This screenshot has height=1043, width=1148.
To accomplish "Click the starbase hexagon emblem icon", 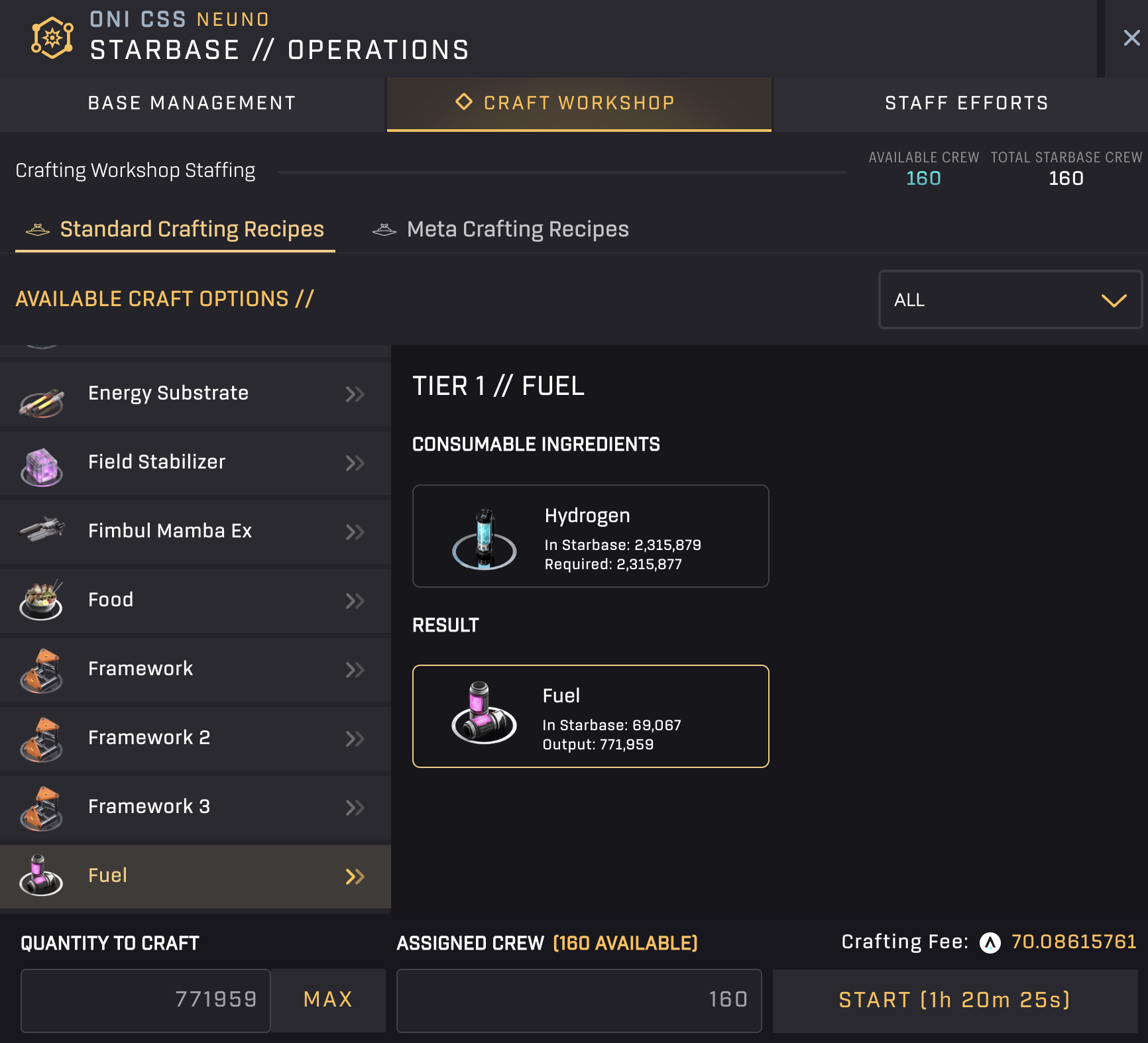I will 52,38.
